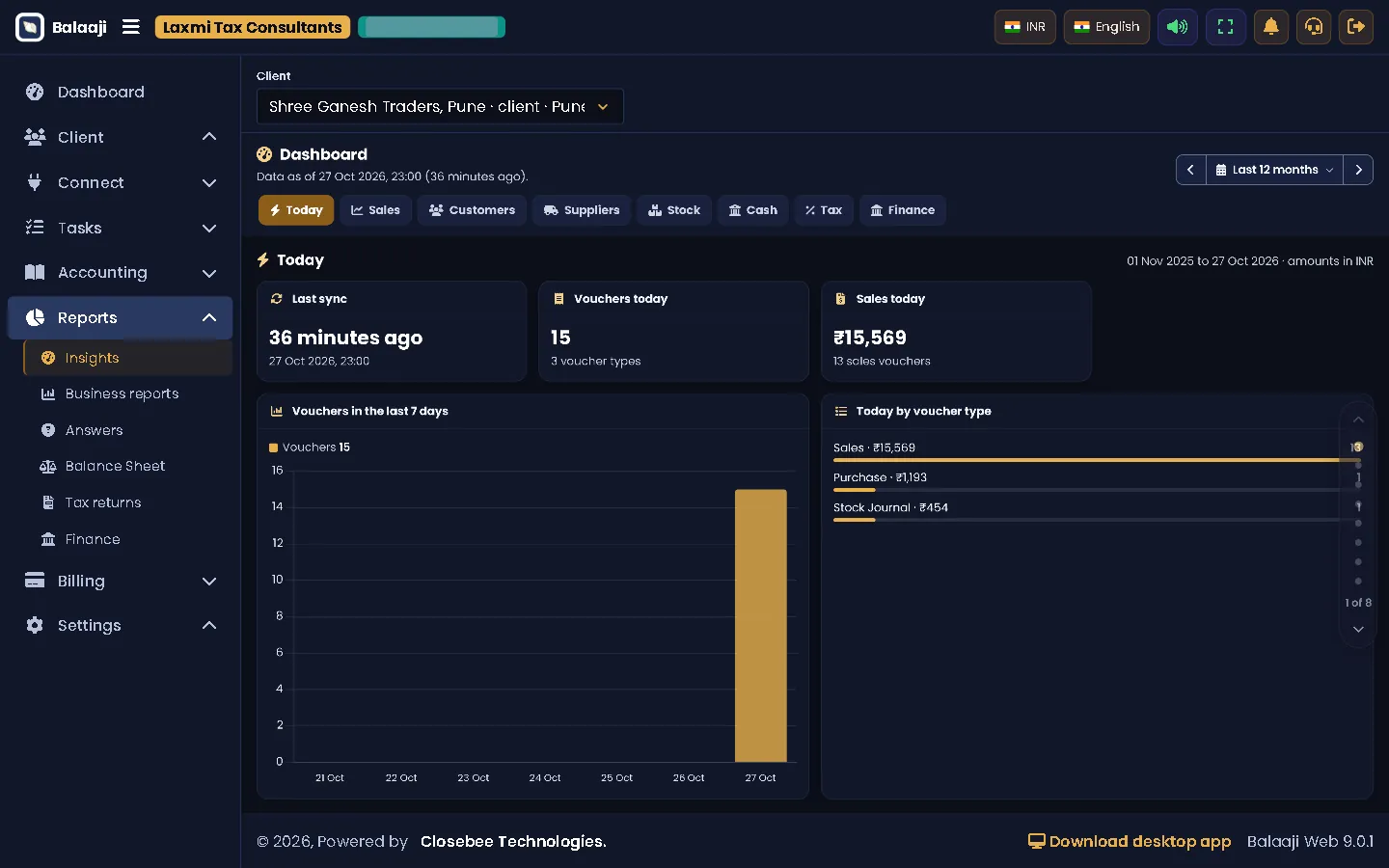Viewport: 1389px width, 868px height.
Task: Collapse the Settings sidebar section
Action: click(x=121, y=625)
